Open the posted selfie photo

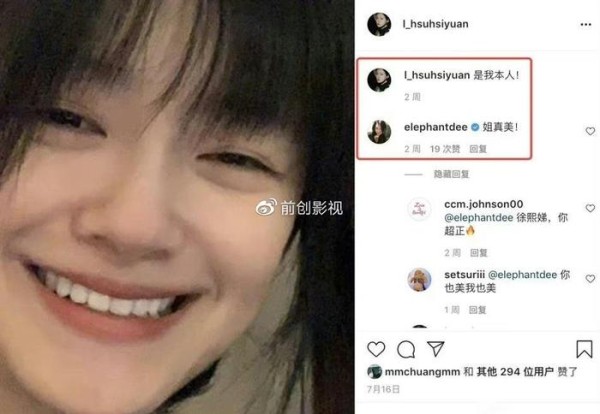(x=177, y=207)
